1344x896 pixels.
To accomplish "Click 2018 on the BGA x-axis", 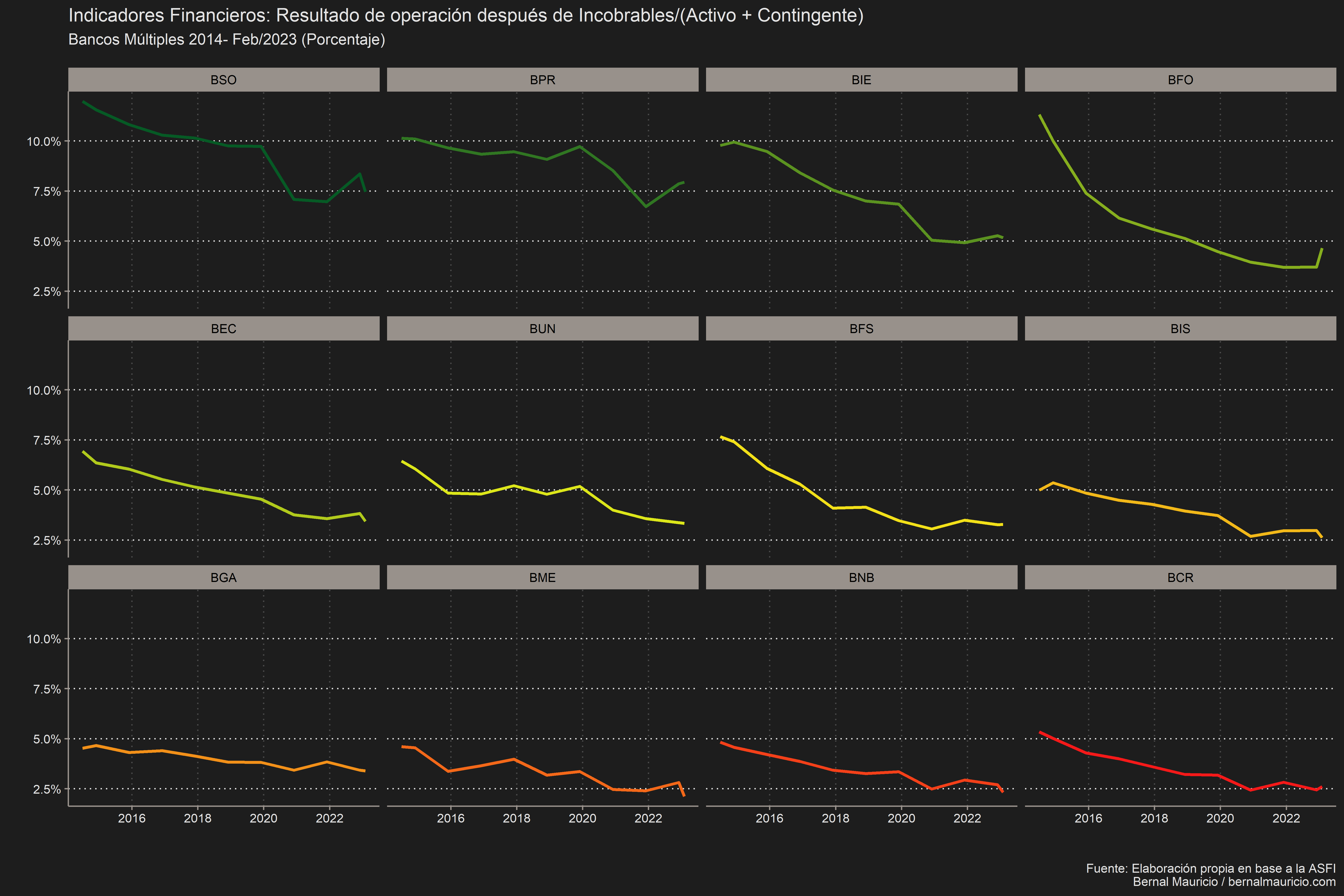I will point(198,818).
